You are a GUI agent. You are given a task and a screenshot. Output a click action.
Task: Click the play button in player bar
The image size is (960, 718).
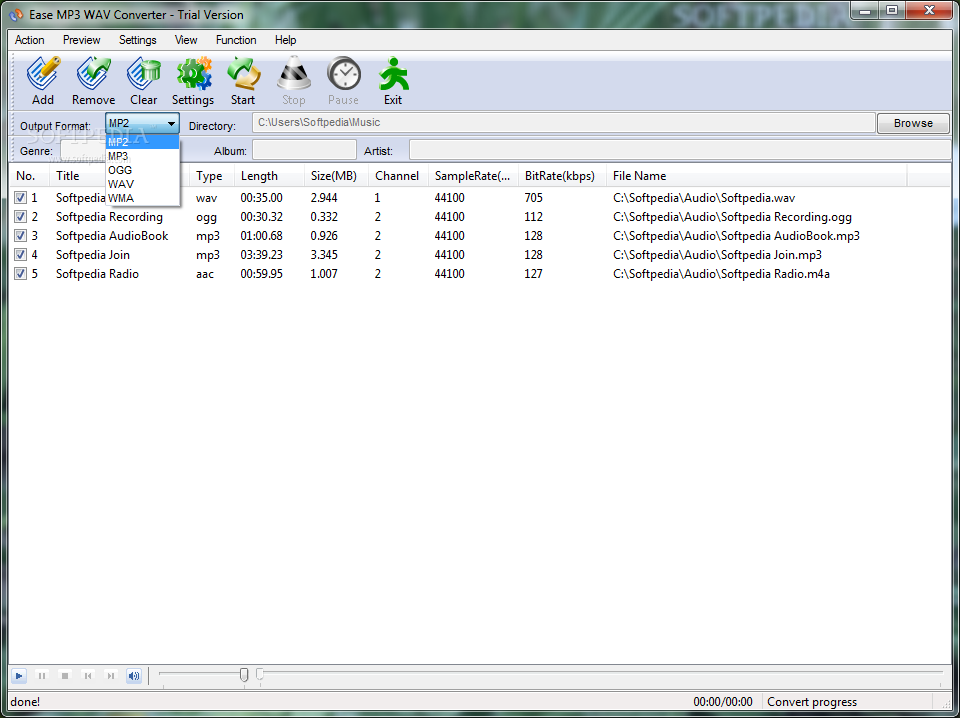(x=19, y=676)
